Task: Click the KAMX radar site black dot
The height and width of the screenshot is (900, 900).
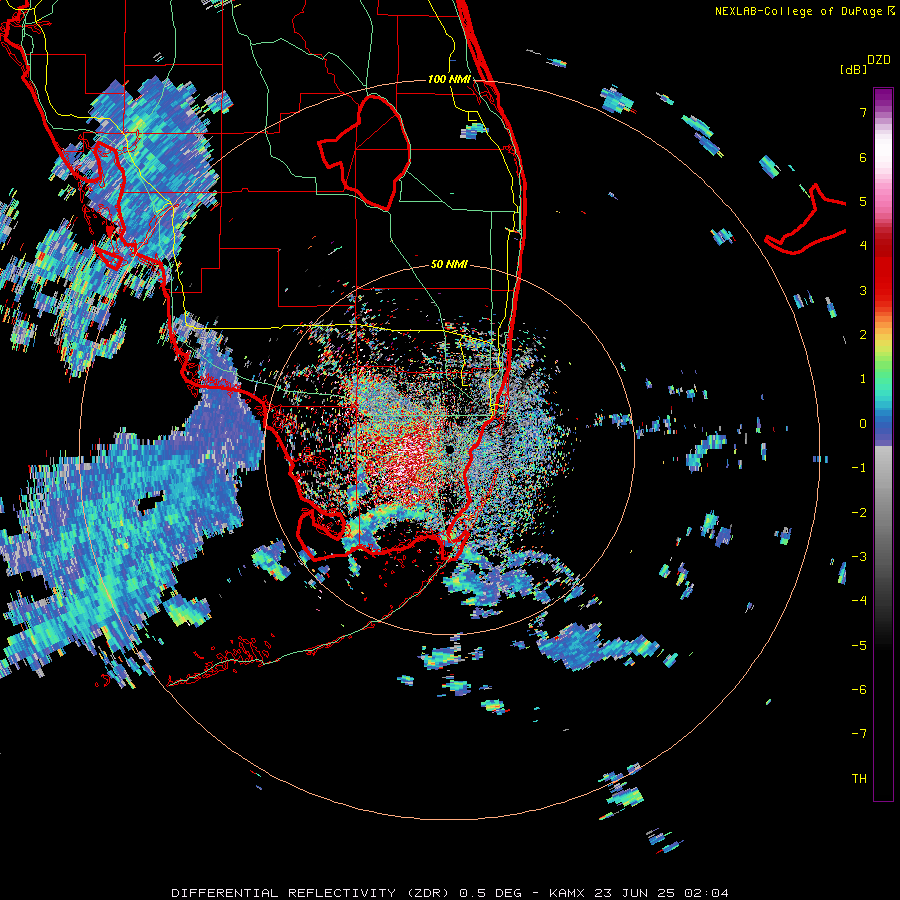Action: click(x=450, y=449)
